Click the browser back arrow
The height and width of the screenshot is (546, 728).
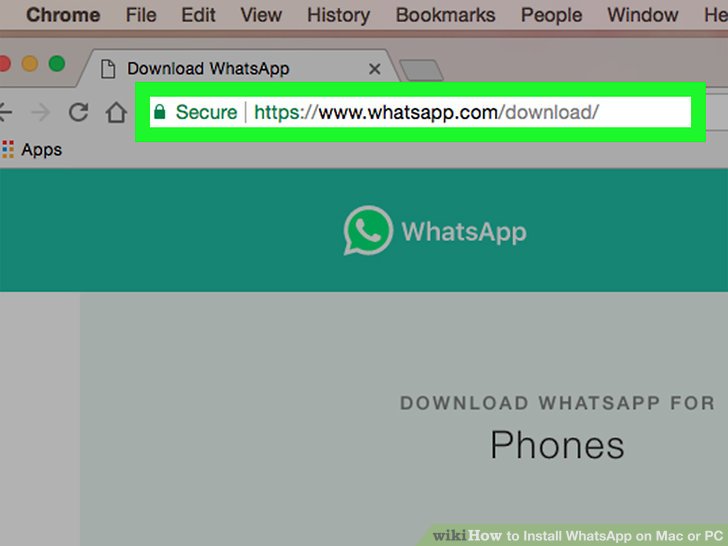click(5, 112)
